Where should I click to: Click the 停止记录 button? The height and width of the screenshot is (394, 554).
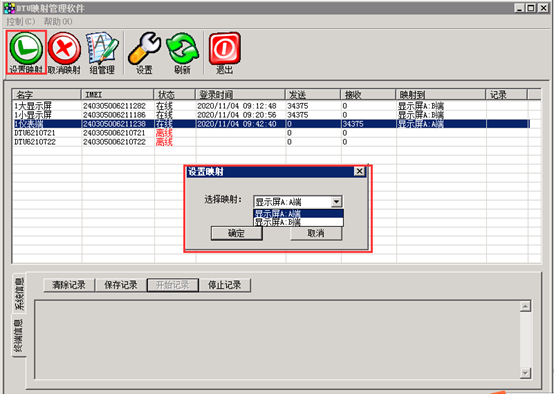coord(225,285)
